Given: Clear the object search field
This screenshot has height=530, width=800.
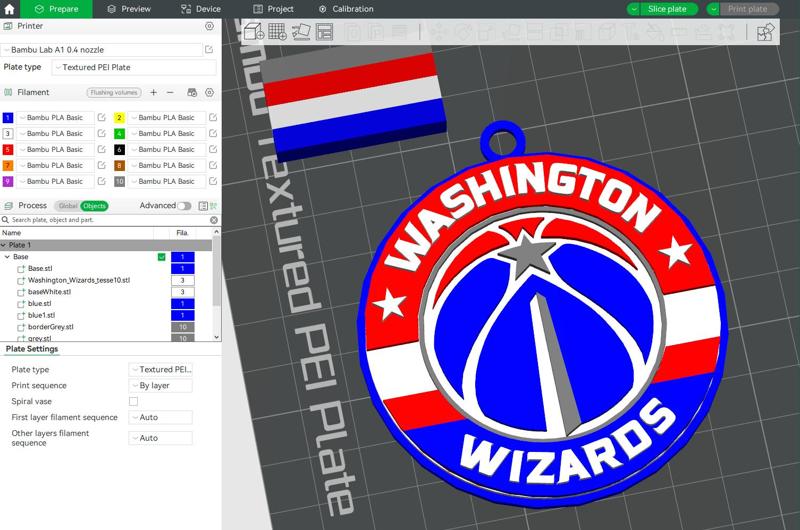Looking at the screenshot, I should click(x=214, y=220).
